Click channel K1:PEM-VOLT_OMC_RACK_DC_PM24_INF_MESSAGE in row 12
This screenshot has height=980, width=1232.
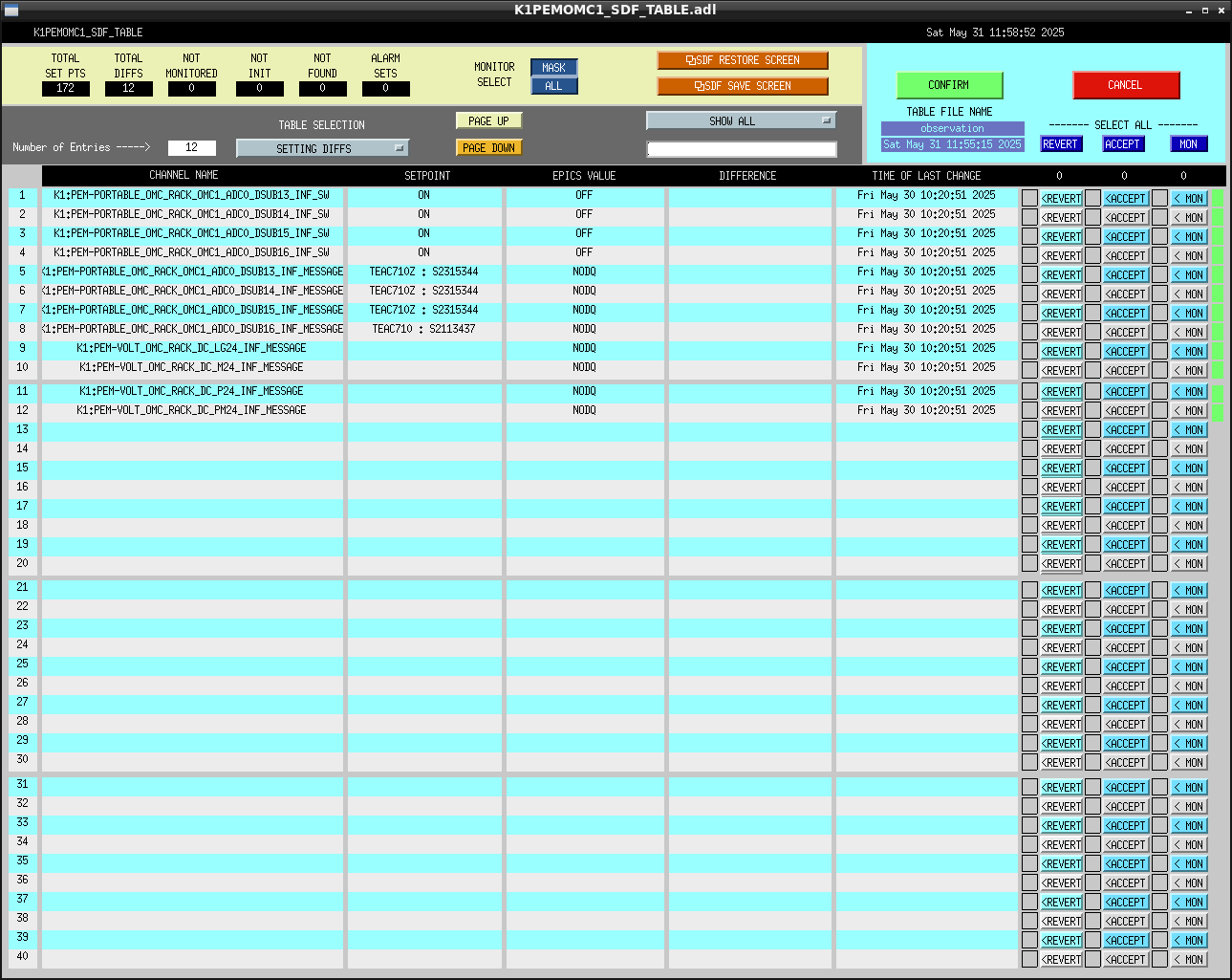(x=191, y=410)
